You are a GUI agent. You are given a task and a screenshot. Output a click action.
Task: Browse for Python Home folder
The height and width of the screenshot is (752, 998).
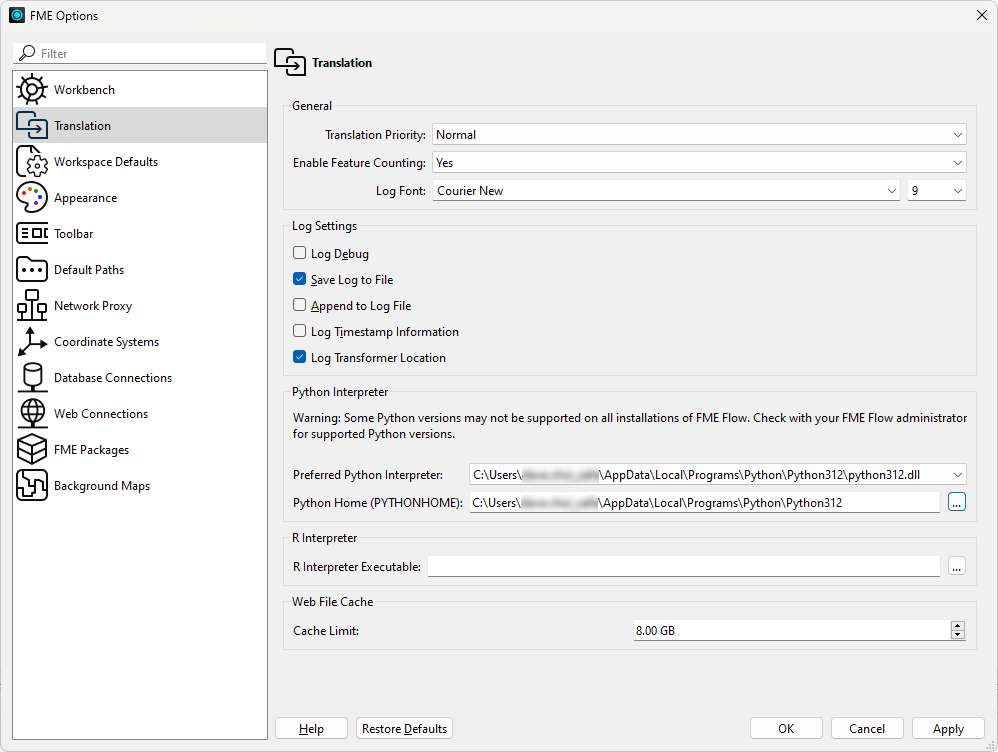[957, 502]
